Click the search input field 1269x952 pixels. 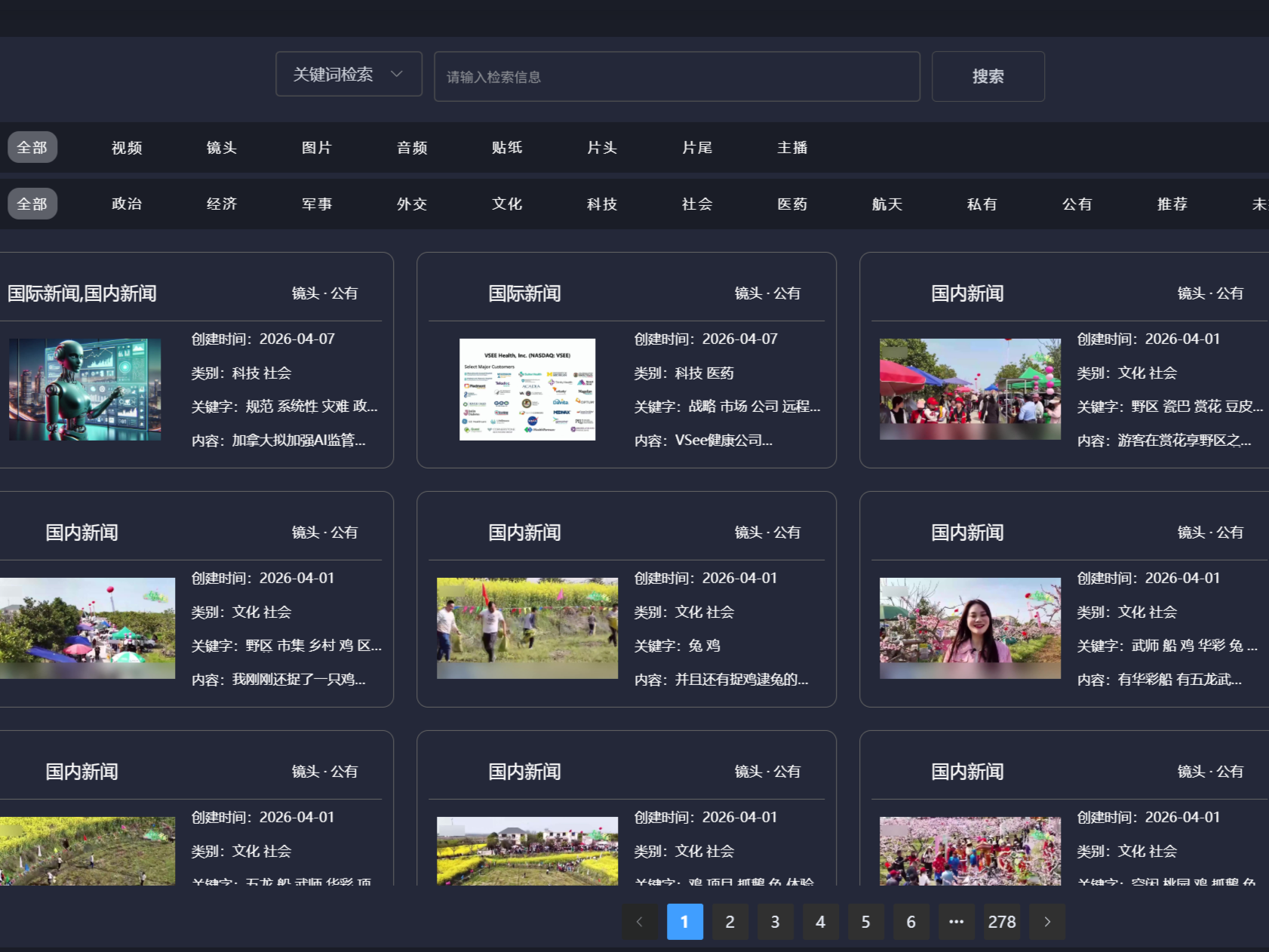click(x=676, y=76)
